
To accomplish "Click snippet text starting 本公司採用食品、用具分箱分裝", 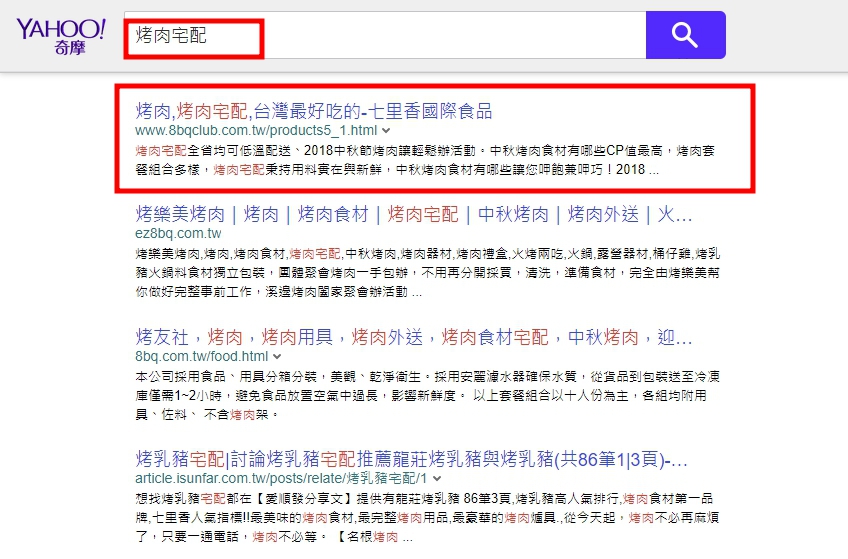I will click(x=427, y=395).
